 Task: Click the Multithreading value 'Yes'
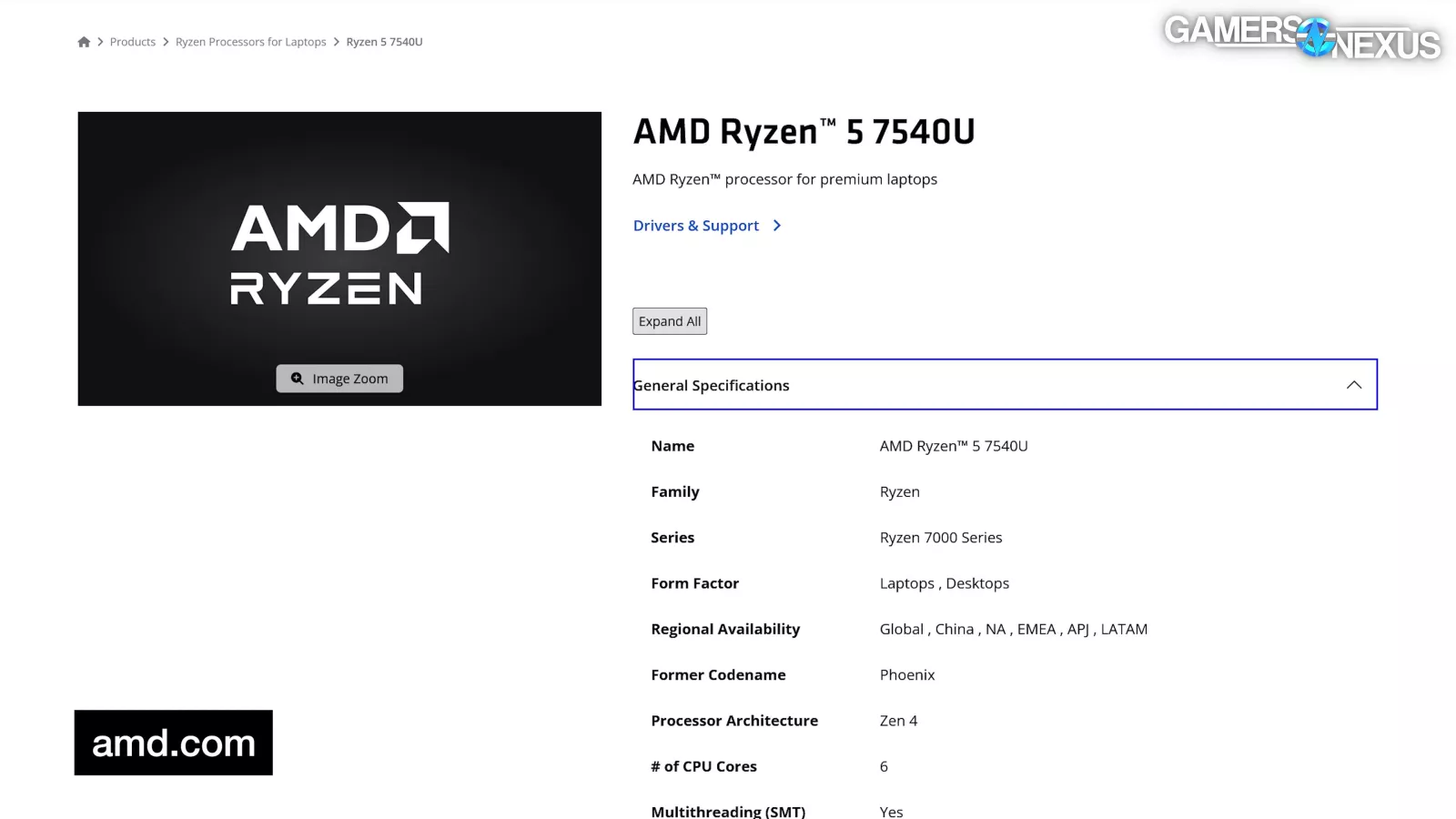pos(892,812)
